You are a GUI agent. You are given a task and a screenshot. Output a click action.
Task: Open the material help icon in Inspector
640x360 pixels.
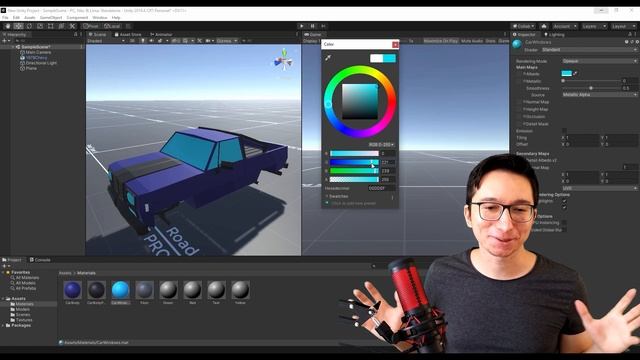click(x=627, y=42)
